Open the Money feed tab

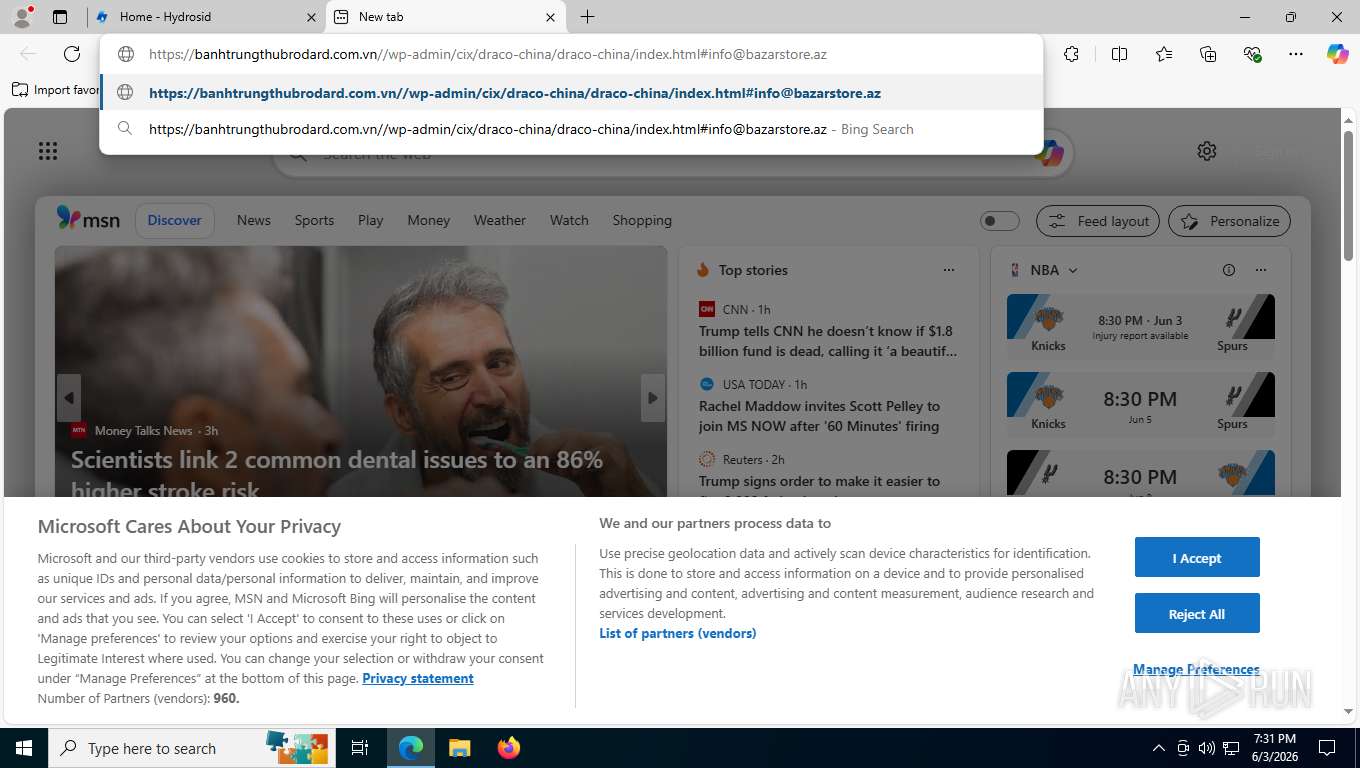pyautogui.click(x=429, y=220)
